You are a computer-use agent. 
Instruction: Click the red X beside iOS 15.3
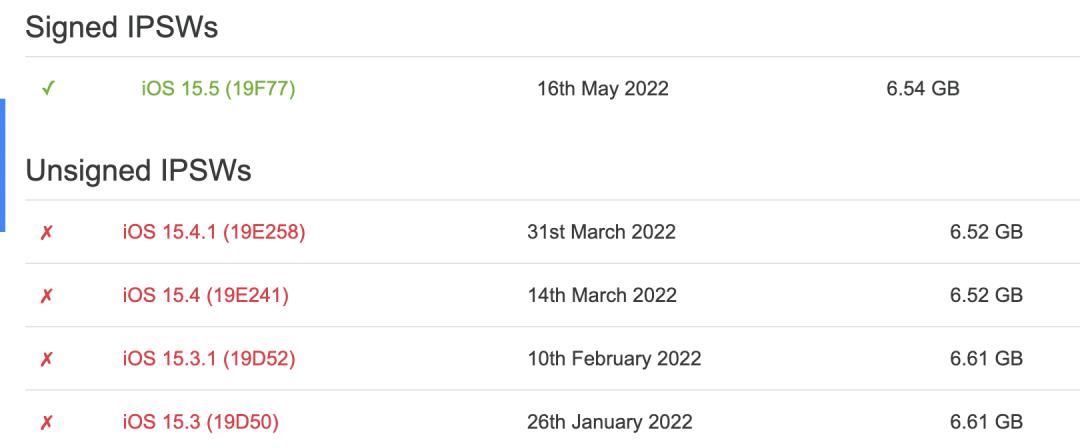pos(46,422)
